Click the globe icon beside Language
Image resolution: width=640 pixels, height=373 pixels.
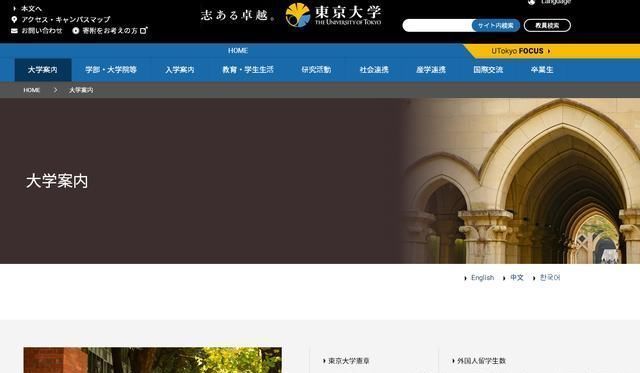(x=531, y=2)
